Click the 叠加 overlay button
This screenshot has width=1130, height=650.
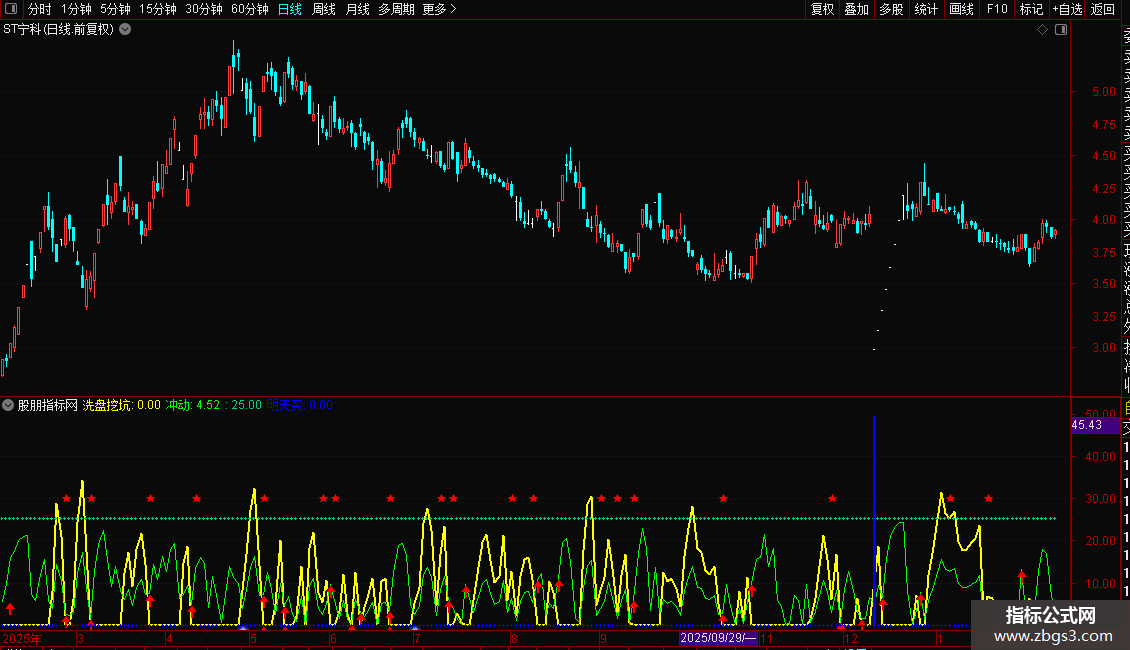coord(857,9)
